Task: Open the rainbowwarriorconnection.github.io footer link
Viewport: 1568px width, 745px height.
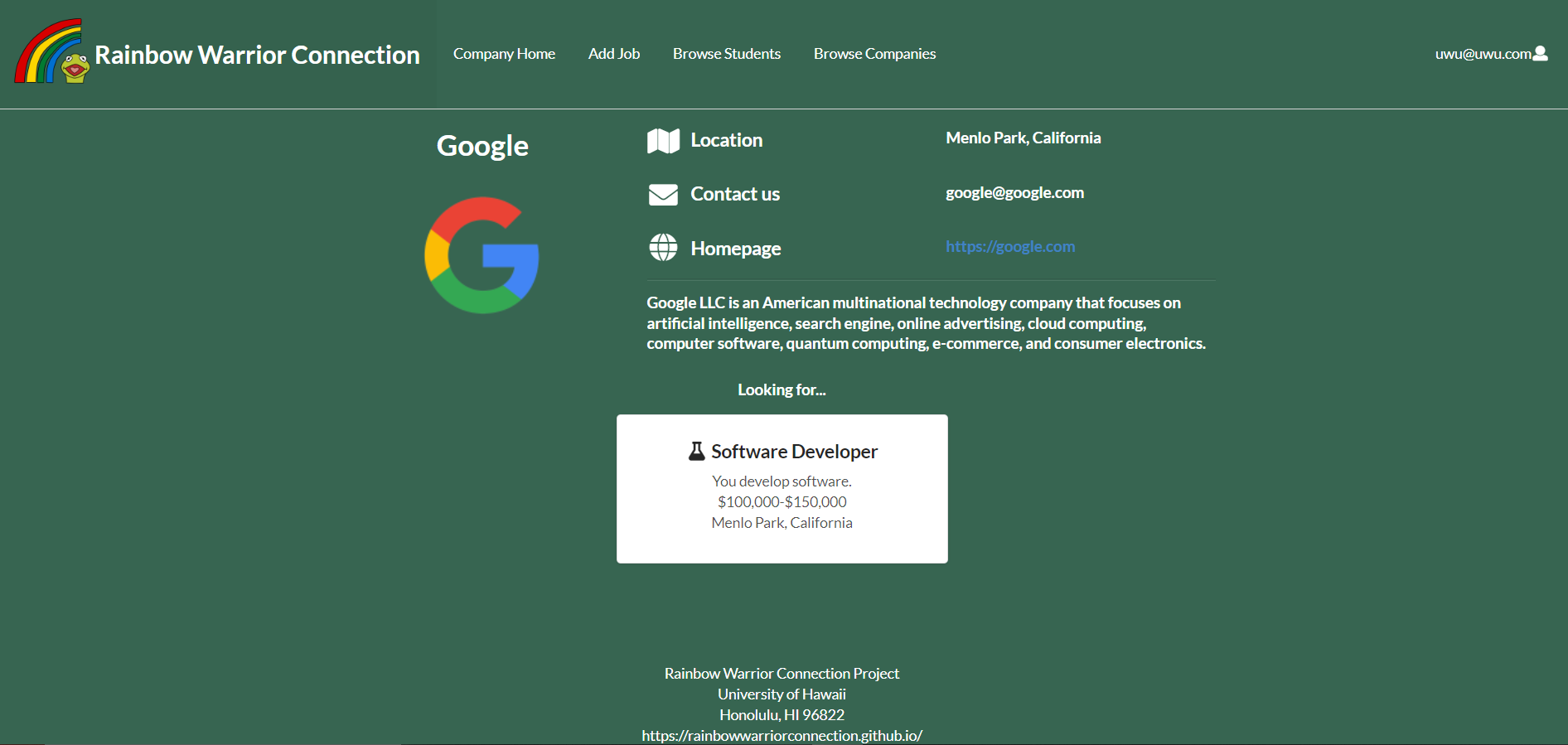Action: tap(782, 735)
